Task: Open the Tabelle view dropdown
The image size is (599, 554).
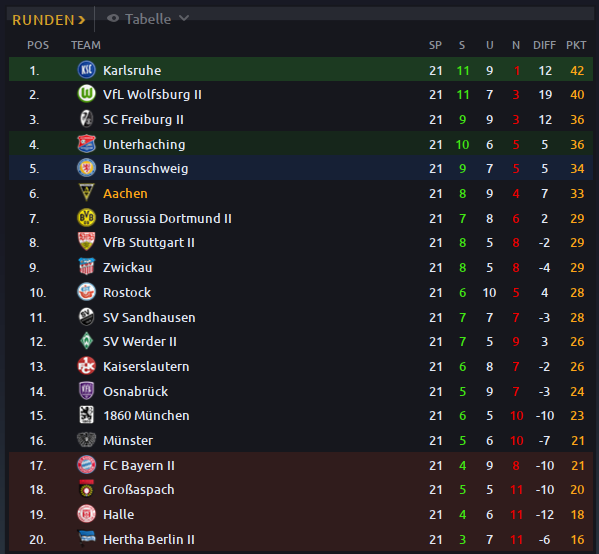Action: (148, 19)
